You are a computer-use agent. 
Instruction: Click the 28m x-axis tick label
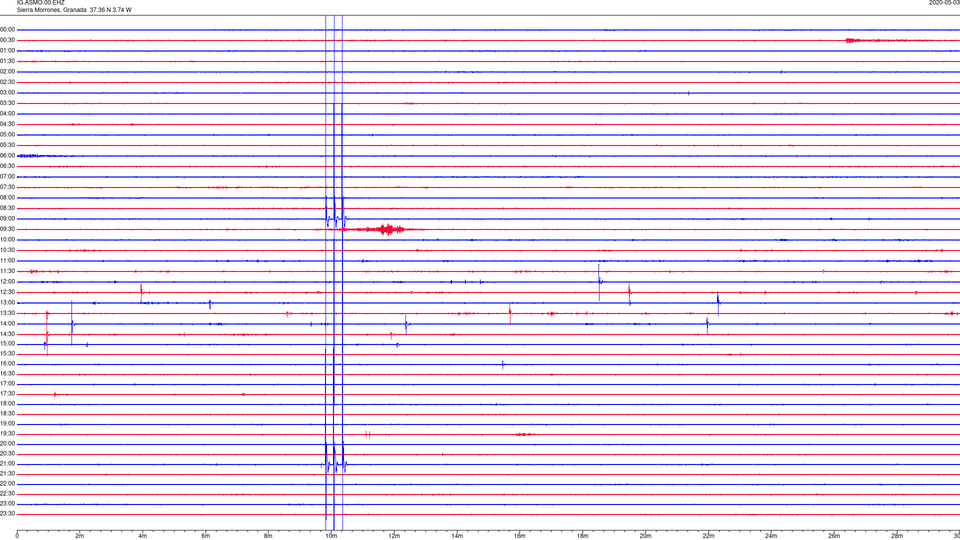(897, 536)
